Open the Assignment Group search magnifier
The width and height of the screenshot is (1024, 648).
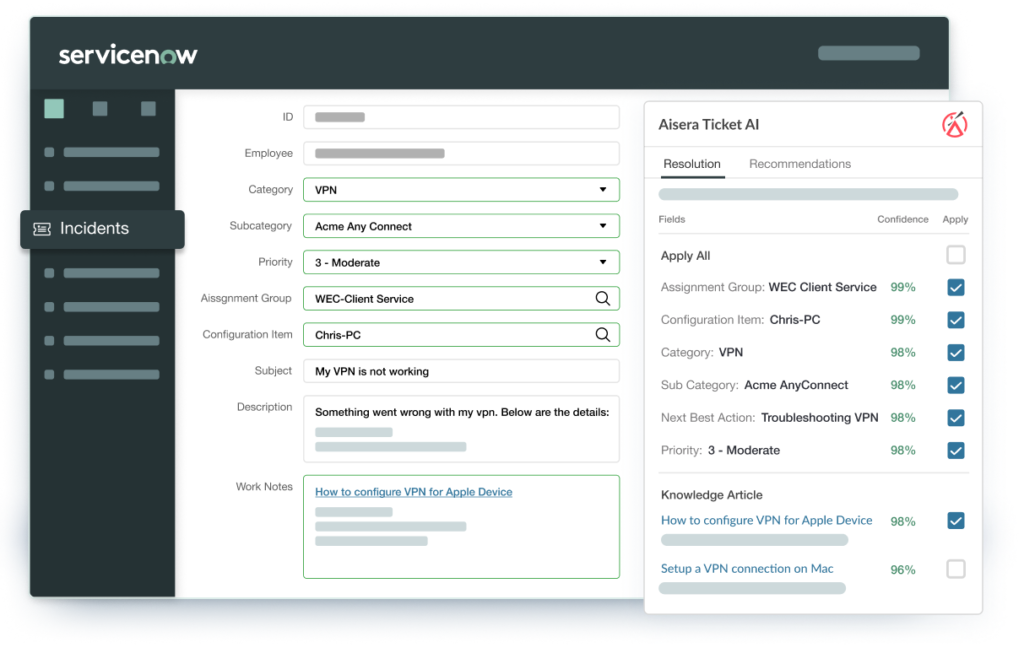click(x=602, y=298)
